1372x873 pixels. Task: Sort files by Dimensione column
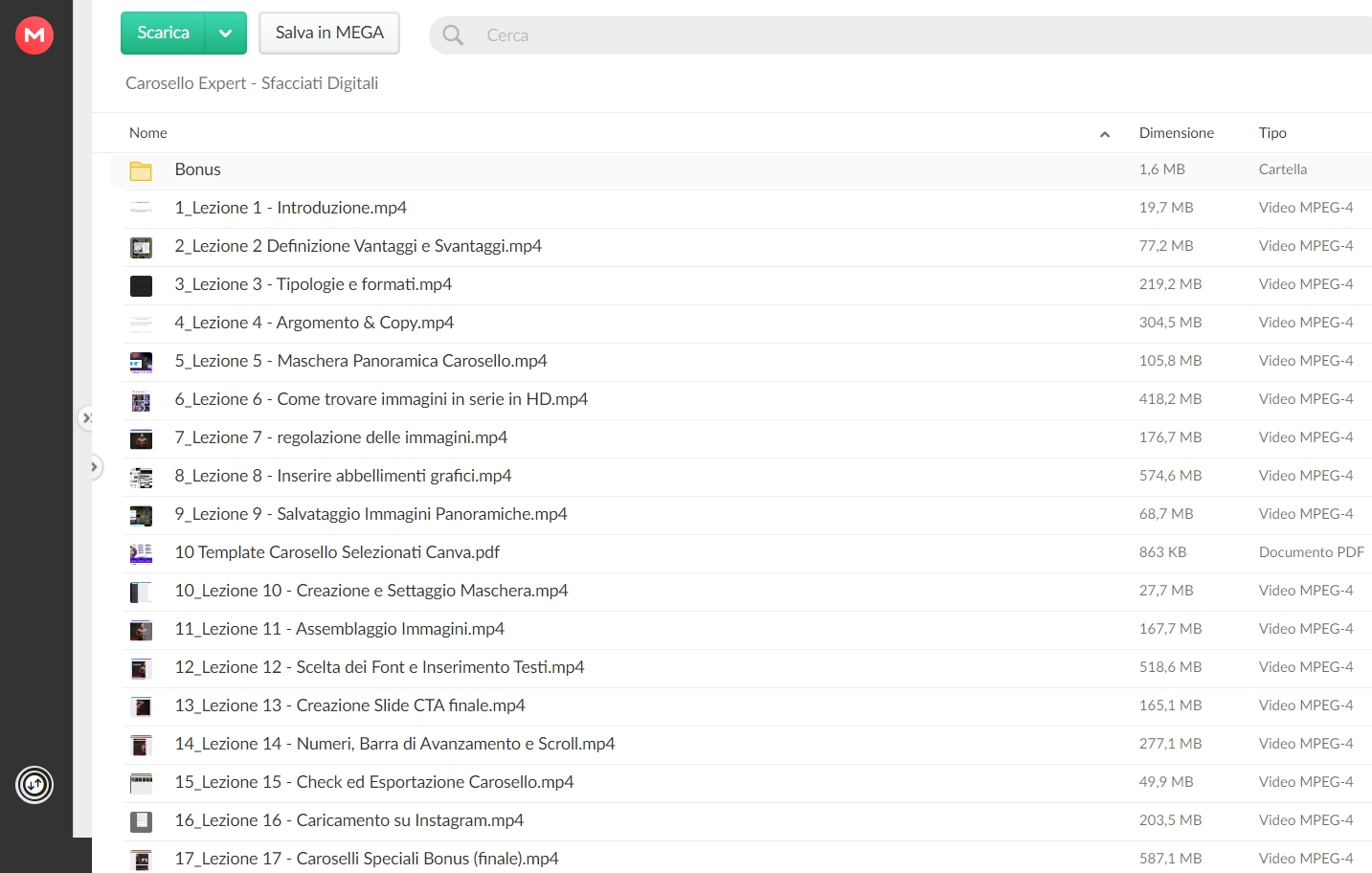[1176, 133]
